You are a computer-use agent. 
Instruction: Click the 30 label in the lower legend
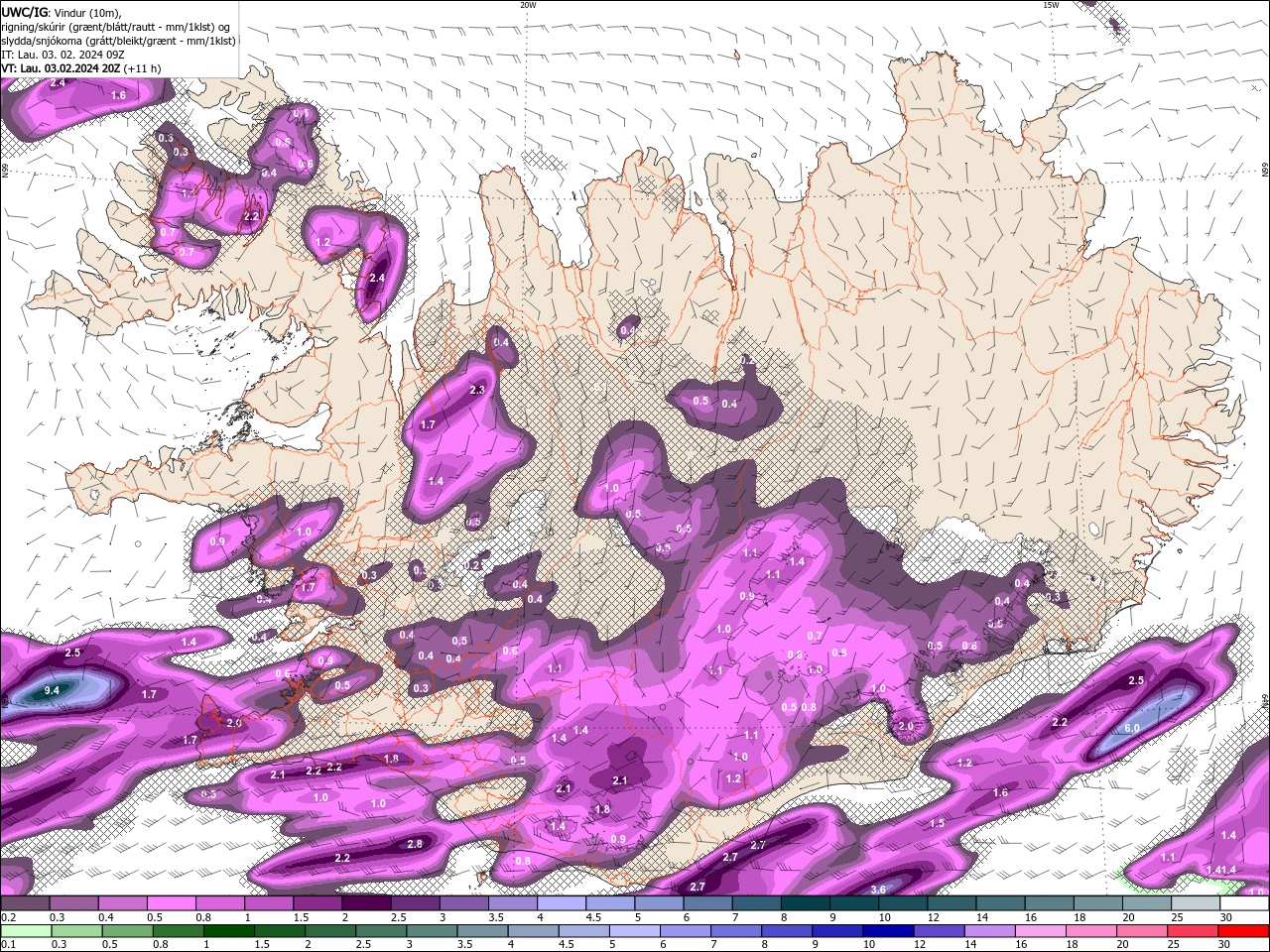(1226, 944)
